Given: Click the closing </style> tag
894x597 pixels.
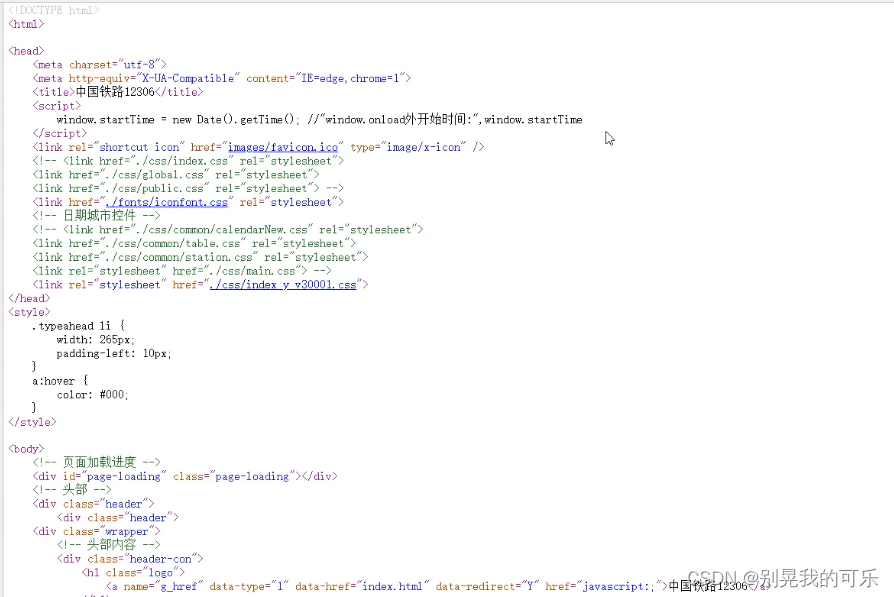Looking at the screenshot, I should click(32, 422).
